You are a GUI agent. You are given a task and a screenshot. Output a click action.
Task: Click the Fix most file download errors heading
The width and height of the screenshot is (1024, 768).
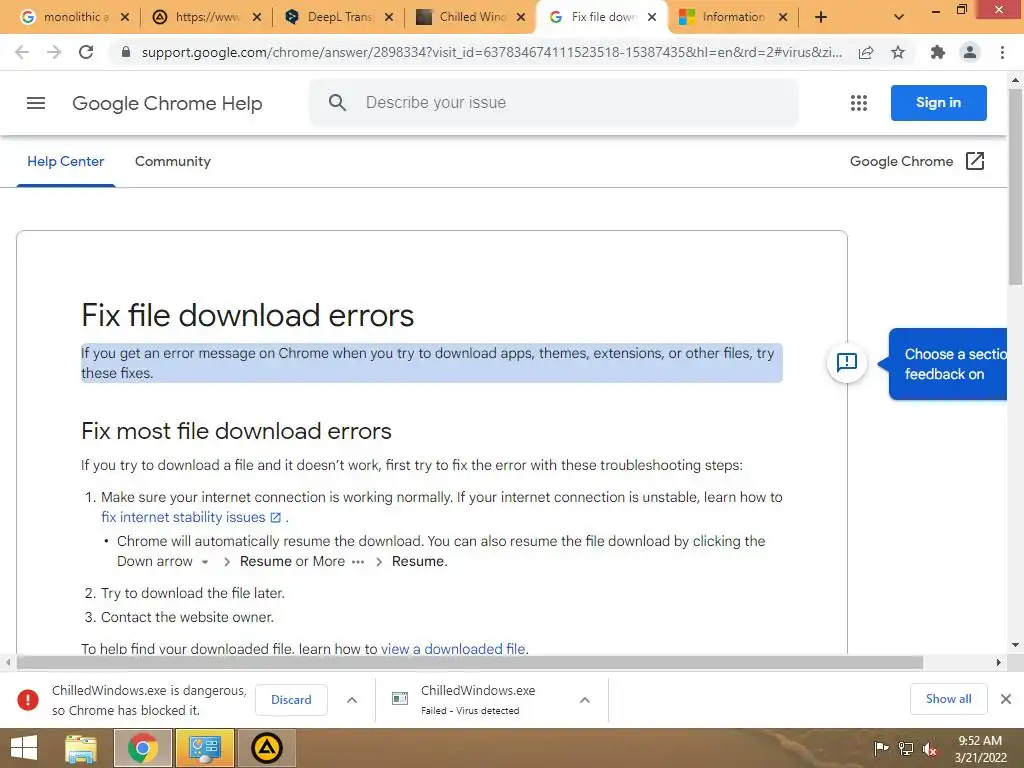pos(236,431)
